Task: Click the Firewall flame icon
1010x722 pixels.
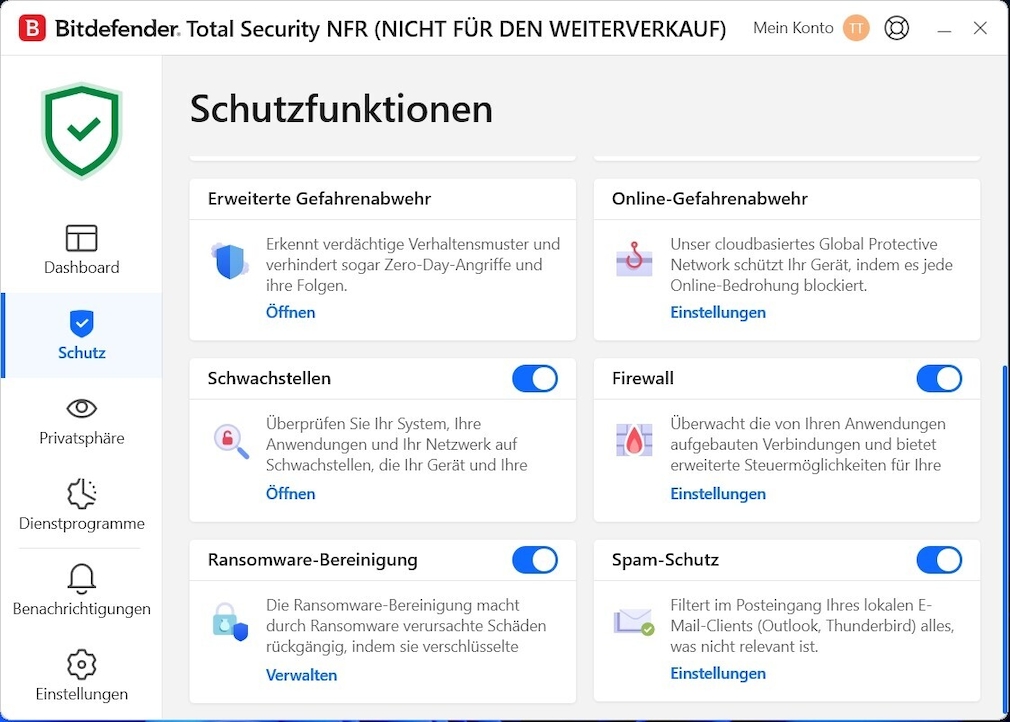Action: (634, 438)
